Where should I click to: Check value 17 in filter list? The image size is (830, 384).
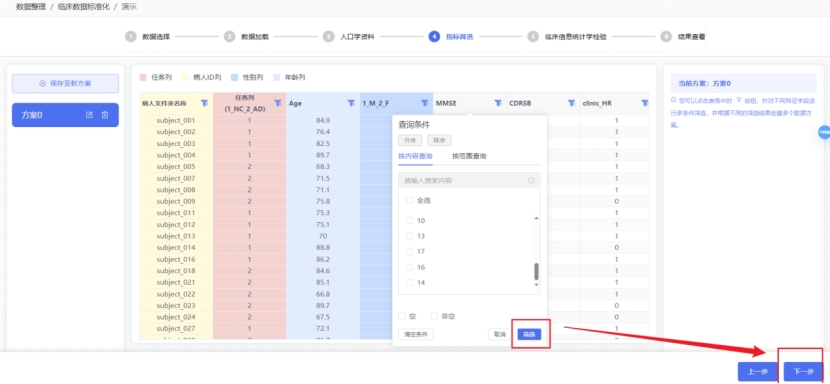[x=409, y=252]
